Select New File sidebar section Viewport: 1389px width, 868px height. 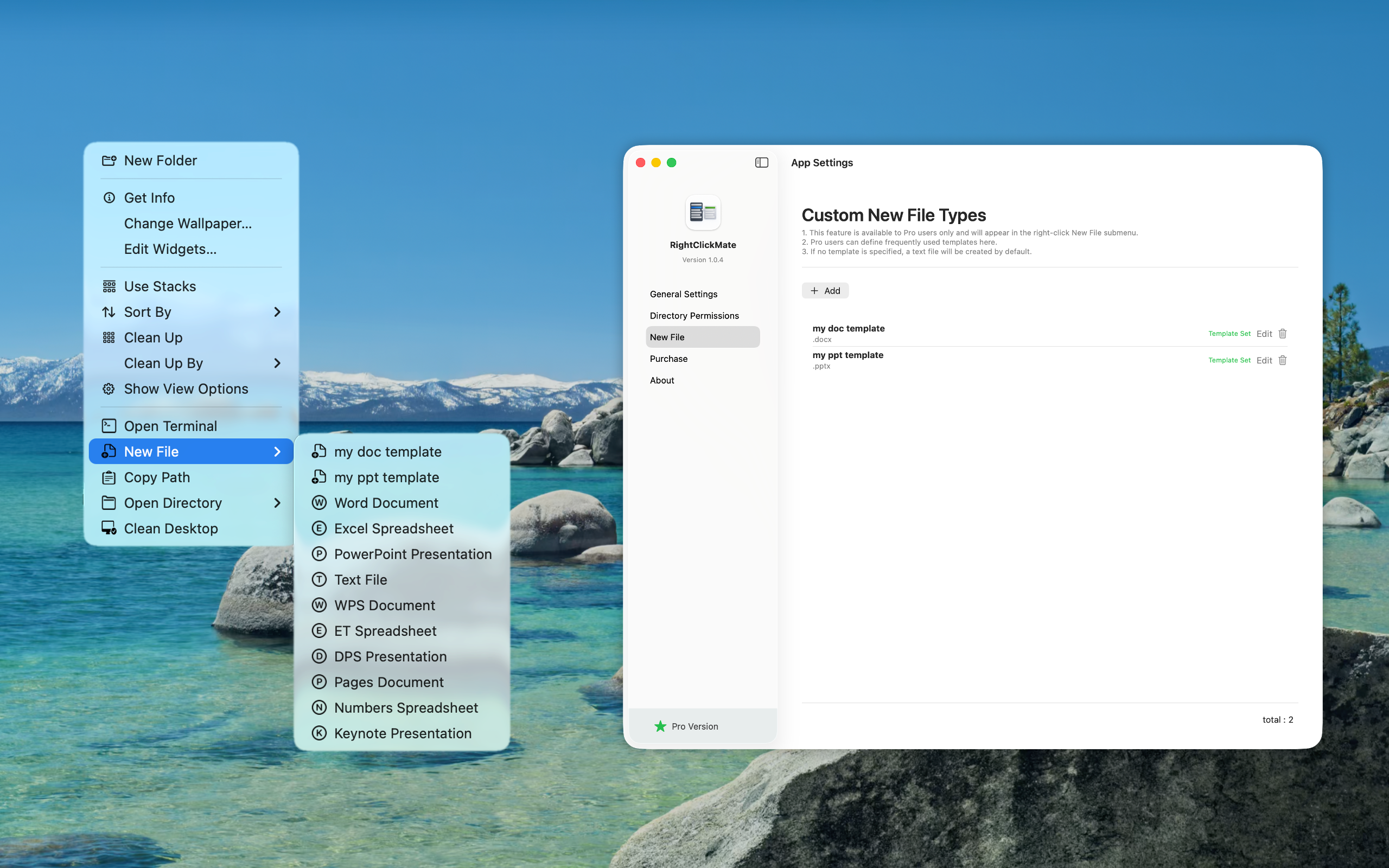point(703,337)
